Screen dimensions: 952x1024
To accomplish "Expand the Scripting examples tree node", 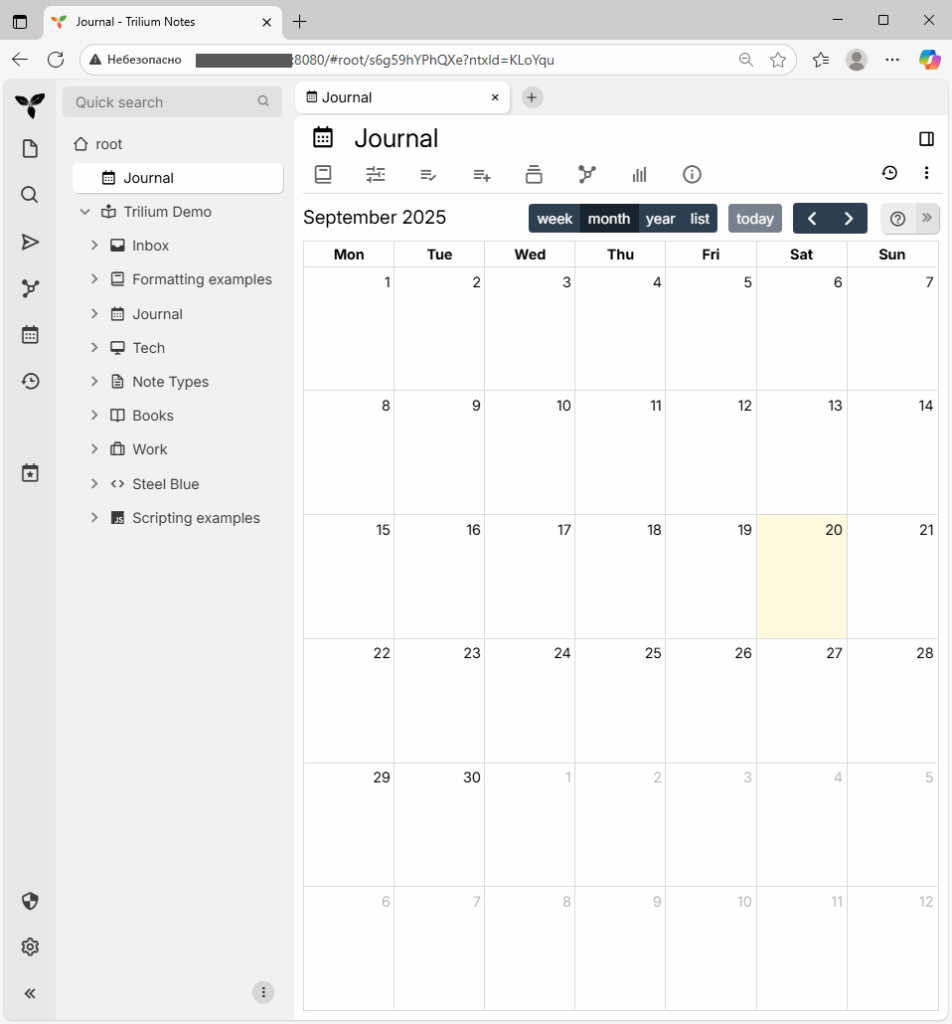I will [x=94, y=518].
